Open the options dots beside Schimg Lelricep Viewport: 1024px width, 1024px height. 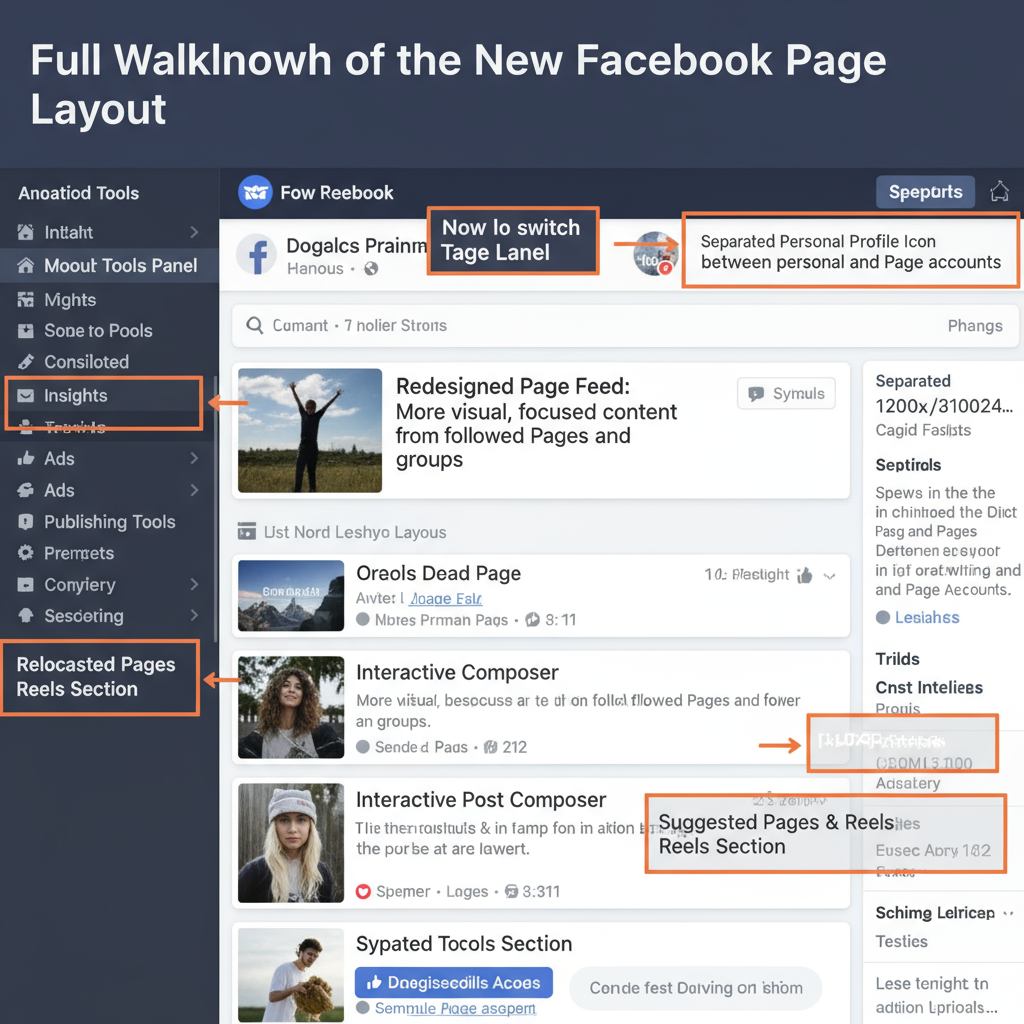tap(1008, 913)
